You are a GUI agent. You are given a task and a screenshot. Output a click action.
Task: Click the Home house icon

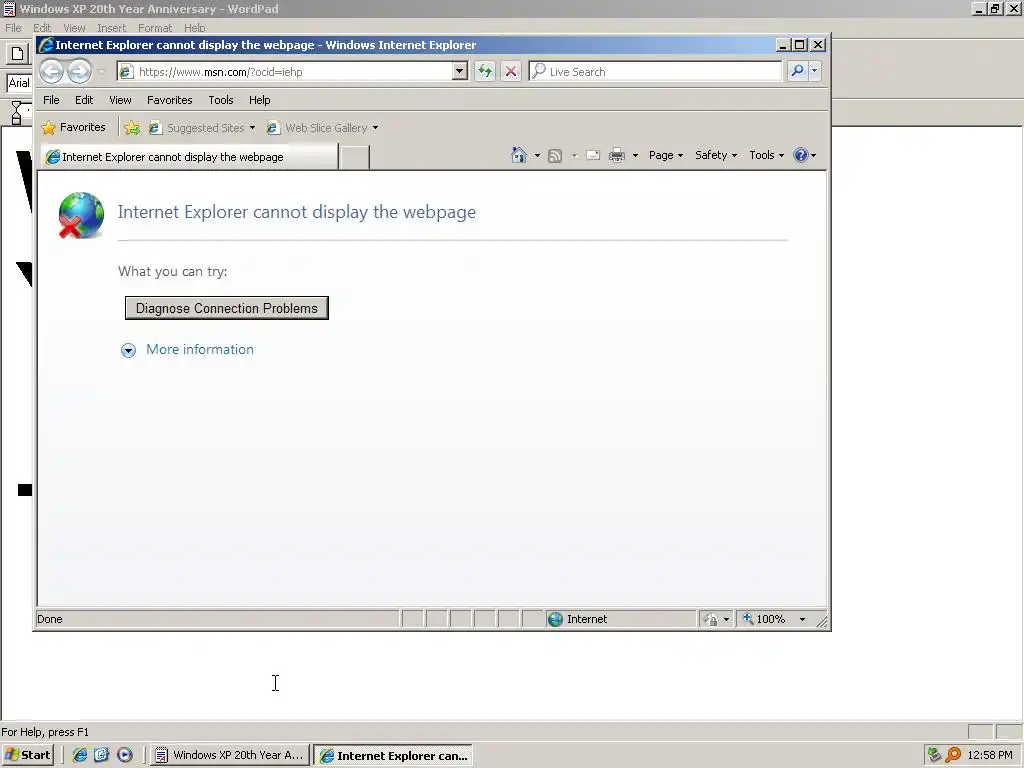pos(519,155)
